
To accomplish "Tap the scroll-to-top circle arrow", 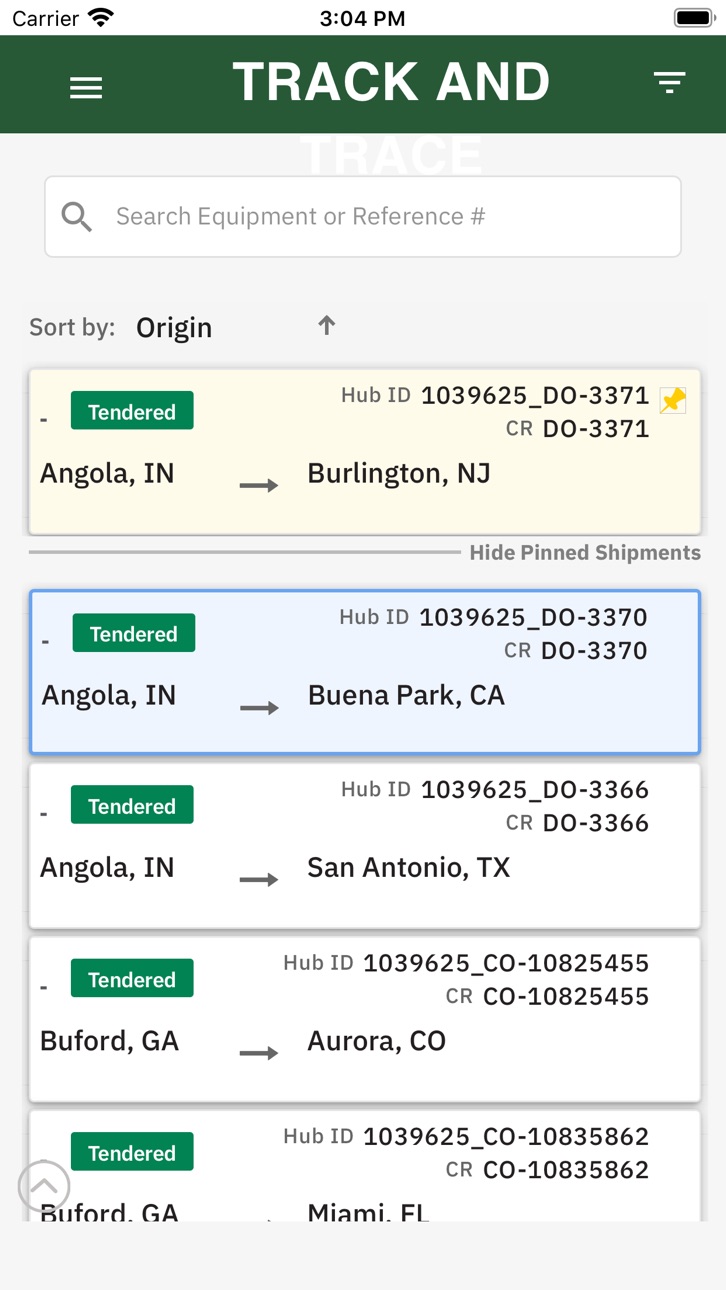I will 44,1186.
